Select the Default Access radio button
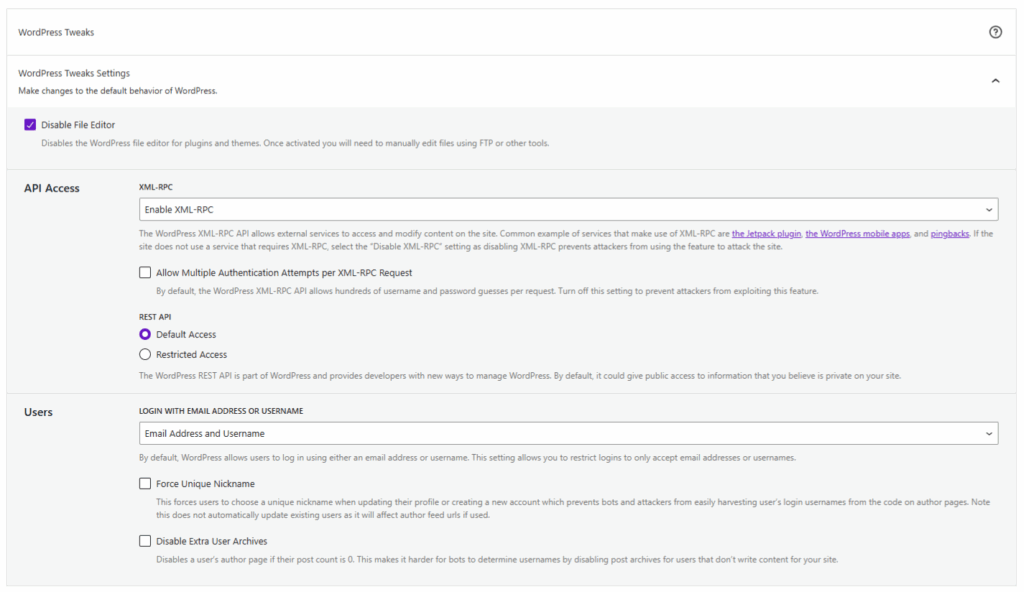This screenshot has width=1024, height=592. [146, 334]
